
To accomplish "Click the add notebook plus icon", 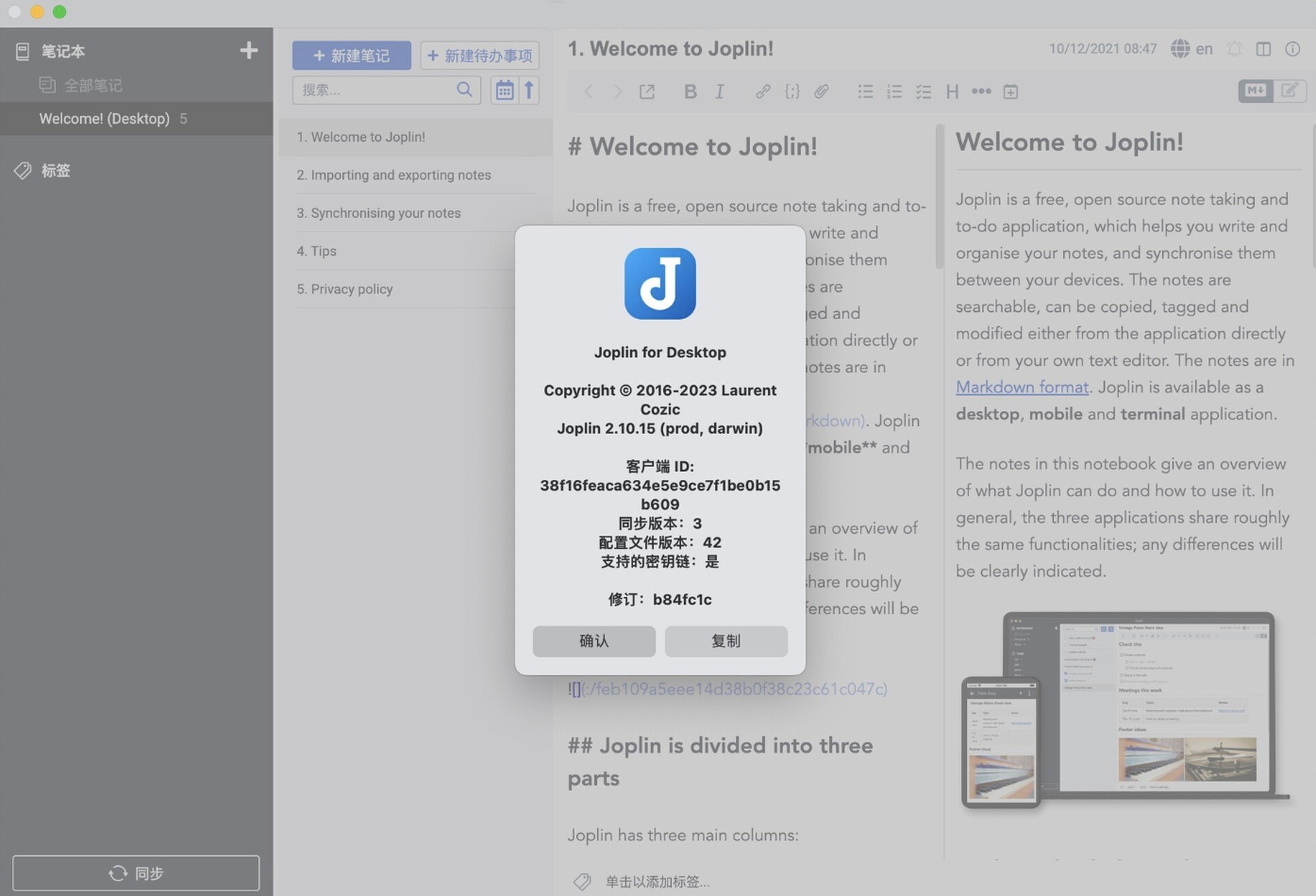I will tap(249, 51).
